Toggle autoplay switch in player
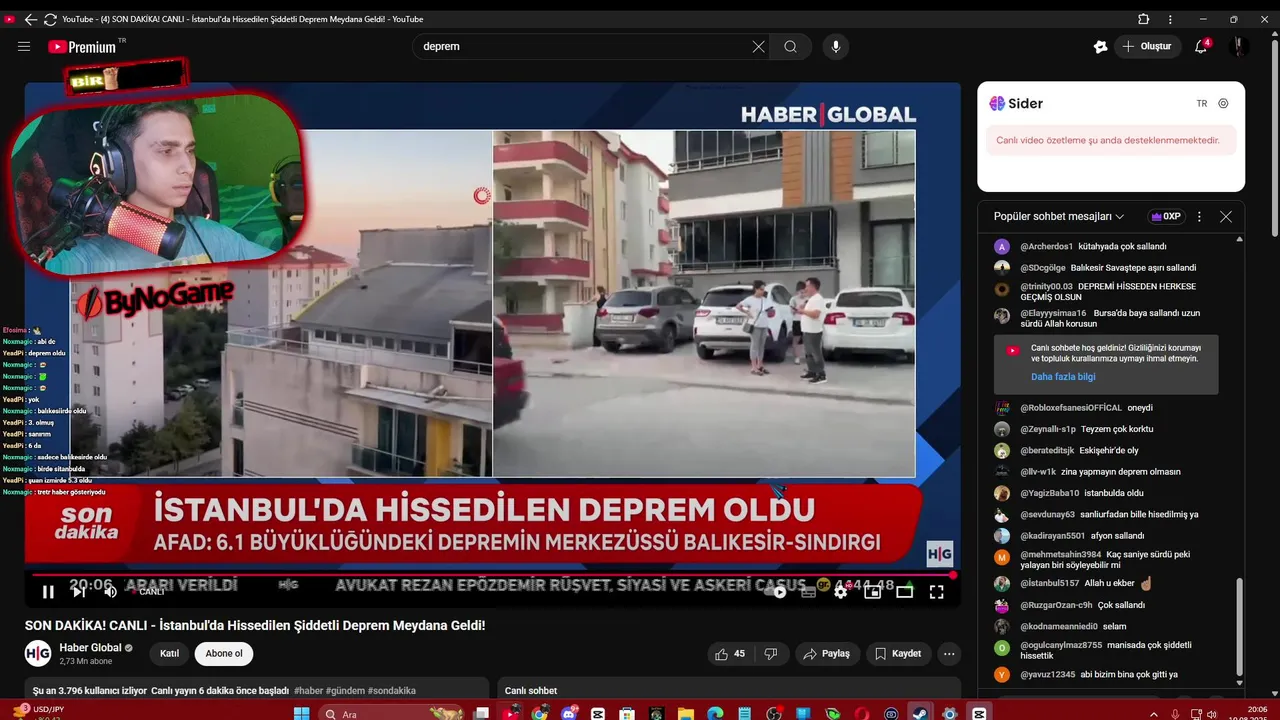This screenshot has height=720, width=1280. (778, 592)
